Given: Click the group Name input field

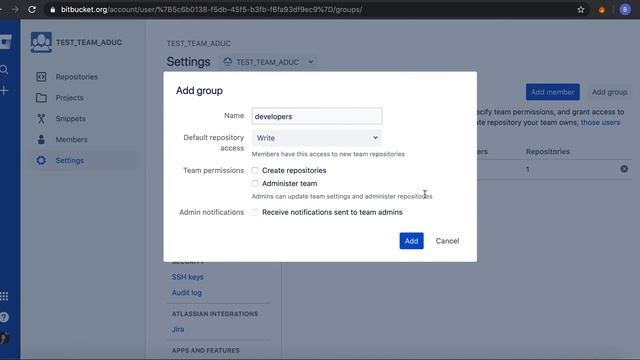Looking at the screenshot, I should point(317,116).
